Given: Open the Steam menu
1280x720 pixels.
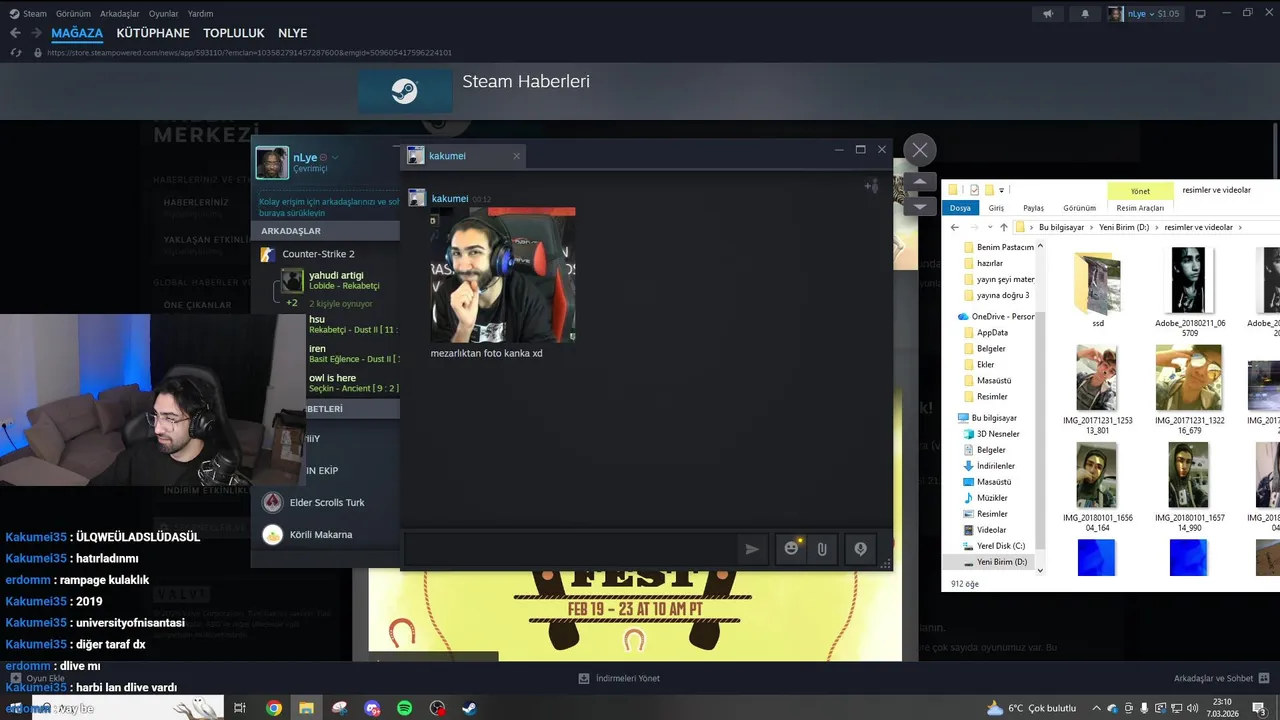Looking at the screenshot, I should [x=29, y=14].
